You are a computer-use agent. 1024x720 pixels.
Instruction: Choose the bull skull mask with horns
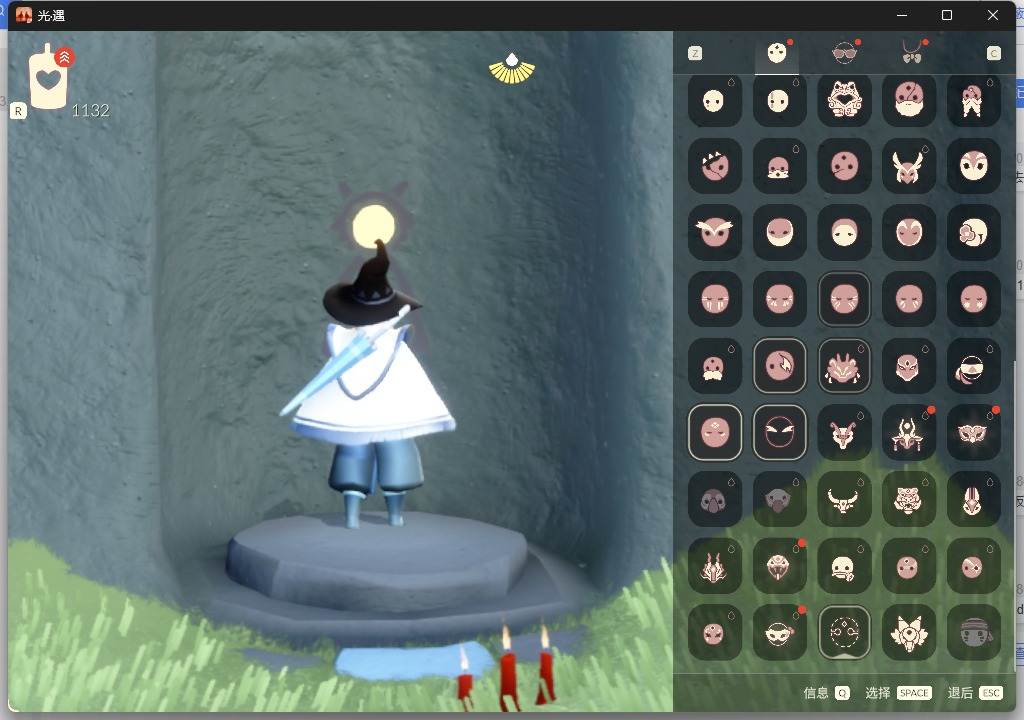(844, 499)
